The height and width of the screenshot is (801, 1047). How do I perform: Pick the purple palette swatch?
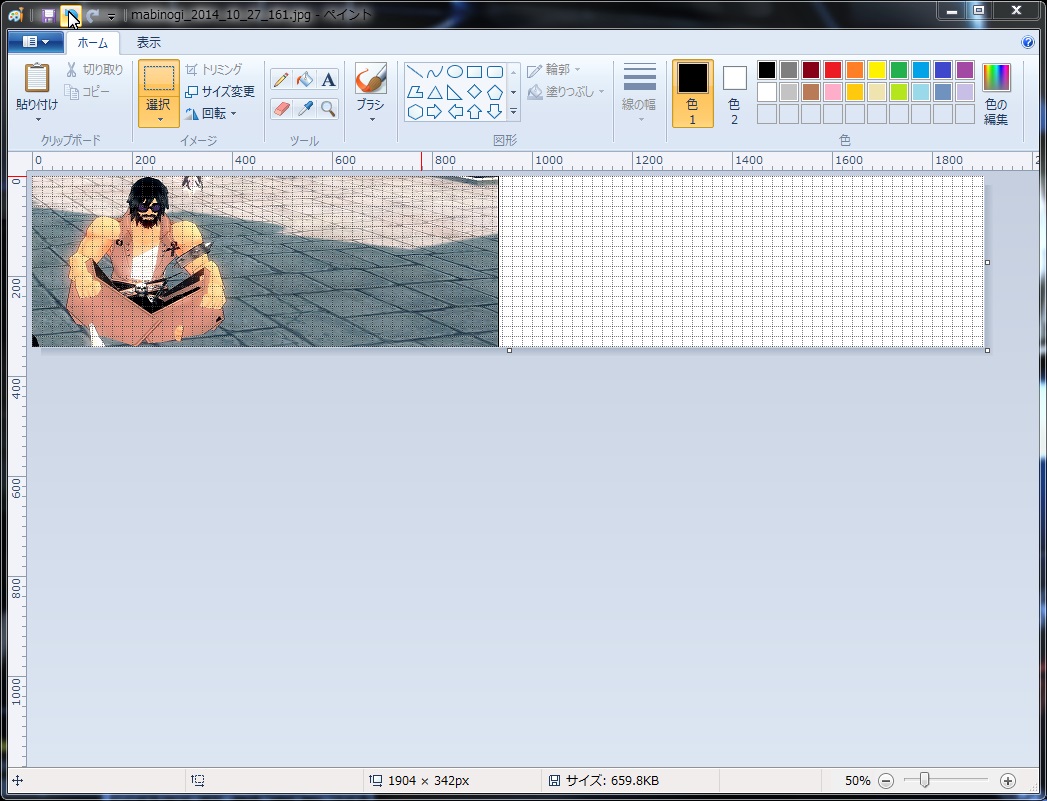tap(965, 69)
